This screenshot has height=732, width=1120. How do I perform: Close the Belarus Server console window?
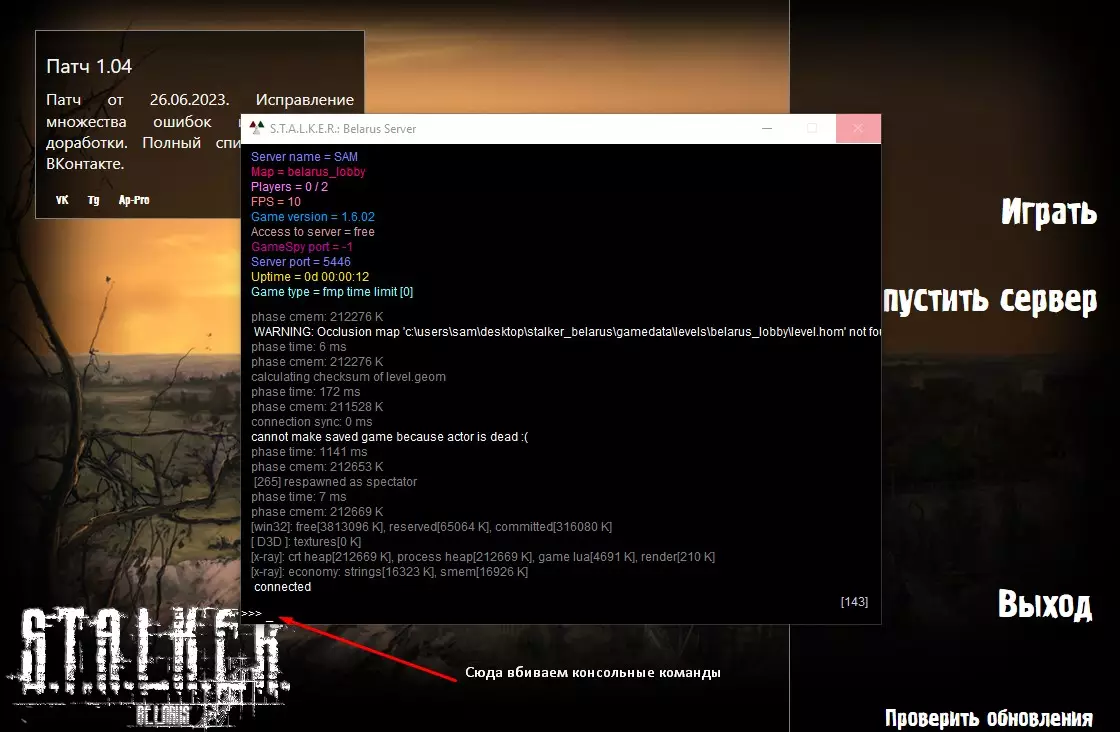(x=858, y=129)
